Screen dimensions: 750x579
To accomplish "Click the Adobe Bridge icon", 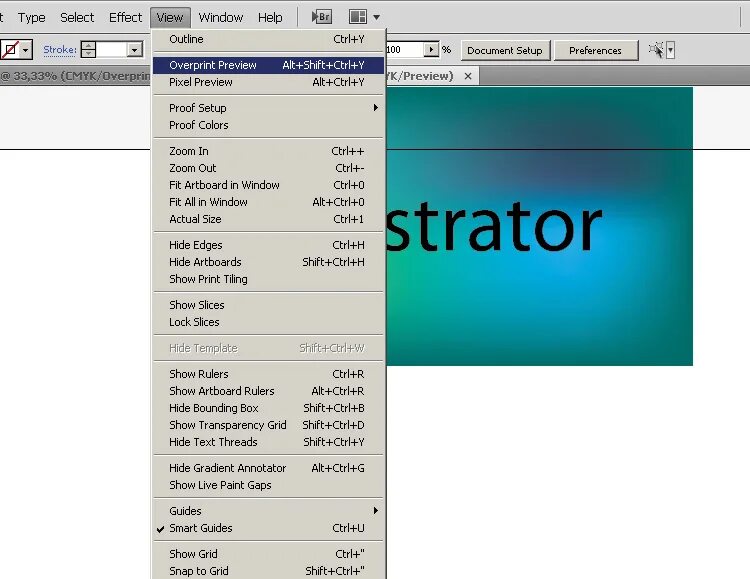I will [321, 17].
